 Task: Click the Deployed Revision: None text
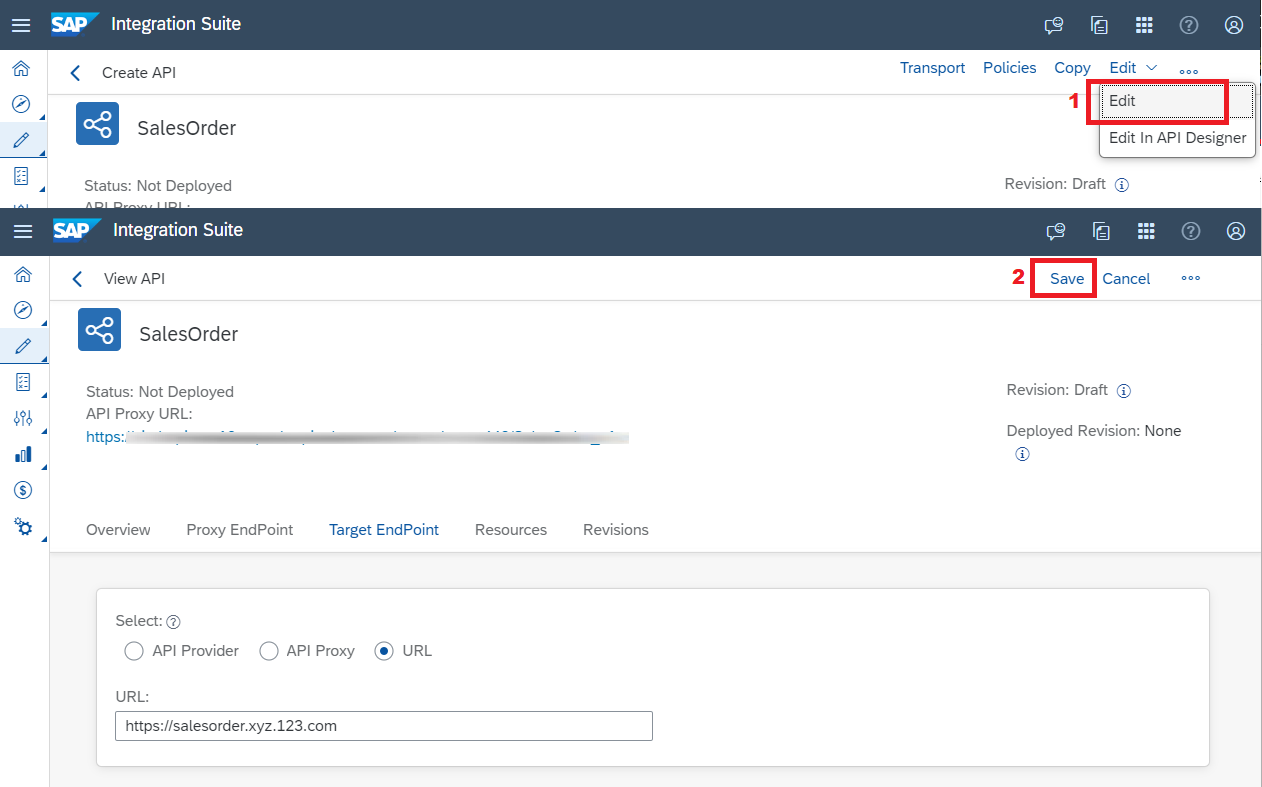(1094, 431)
